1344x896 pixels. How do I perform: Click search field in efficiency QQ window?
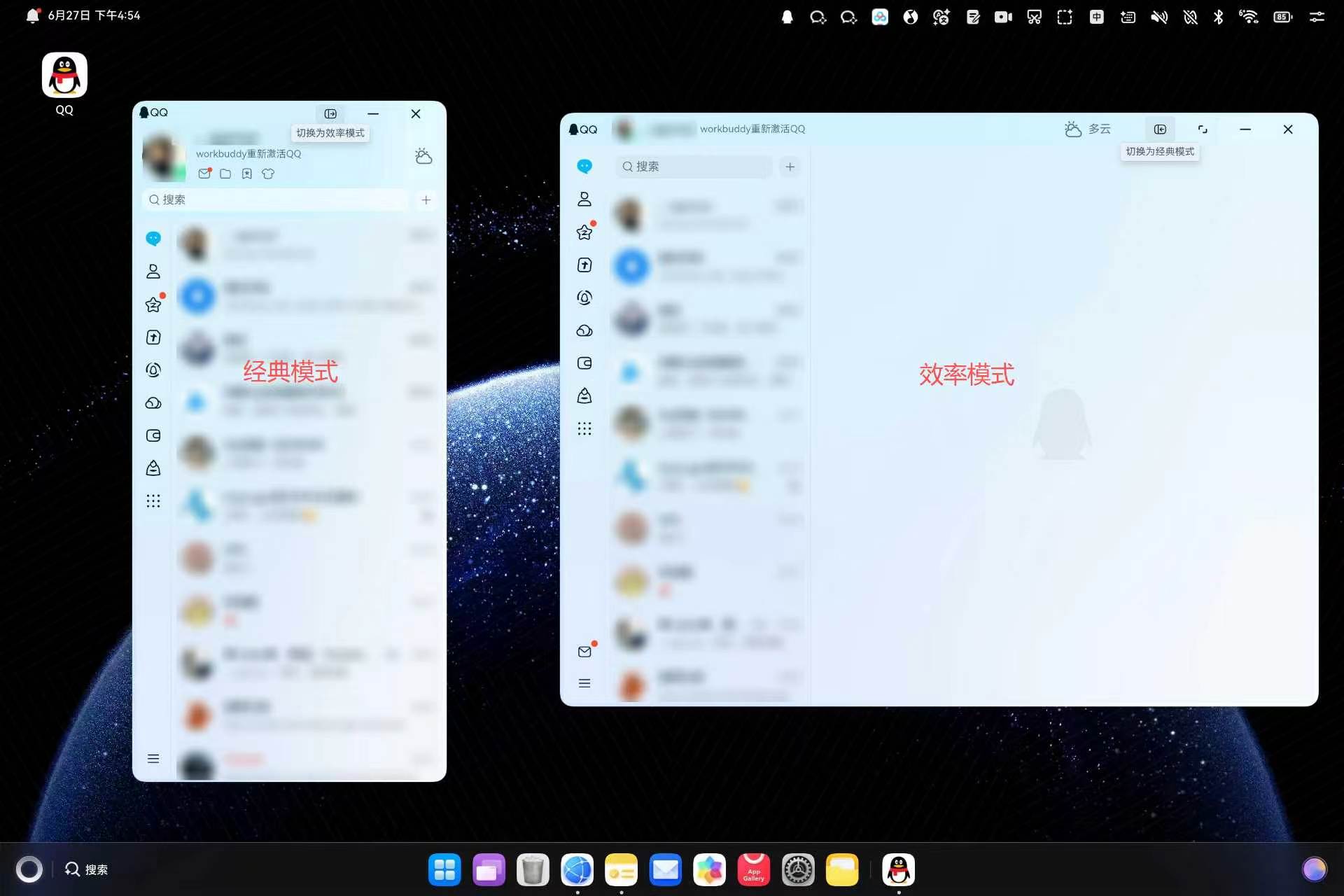click(694, 167)
